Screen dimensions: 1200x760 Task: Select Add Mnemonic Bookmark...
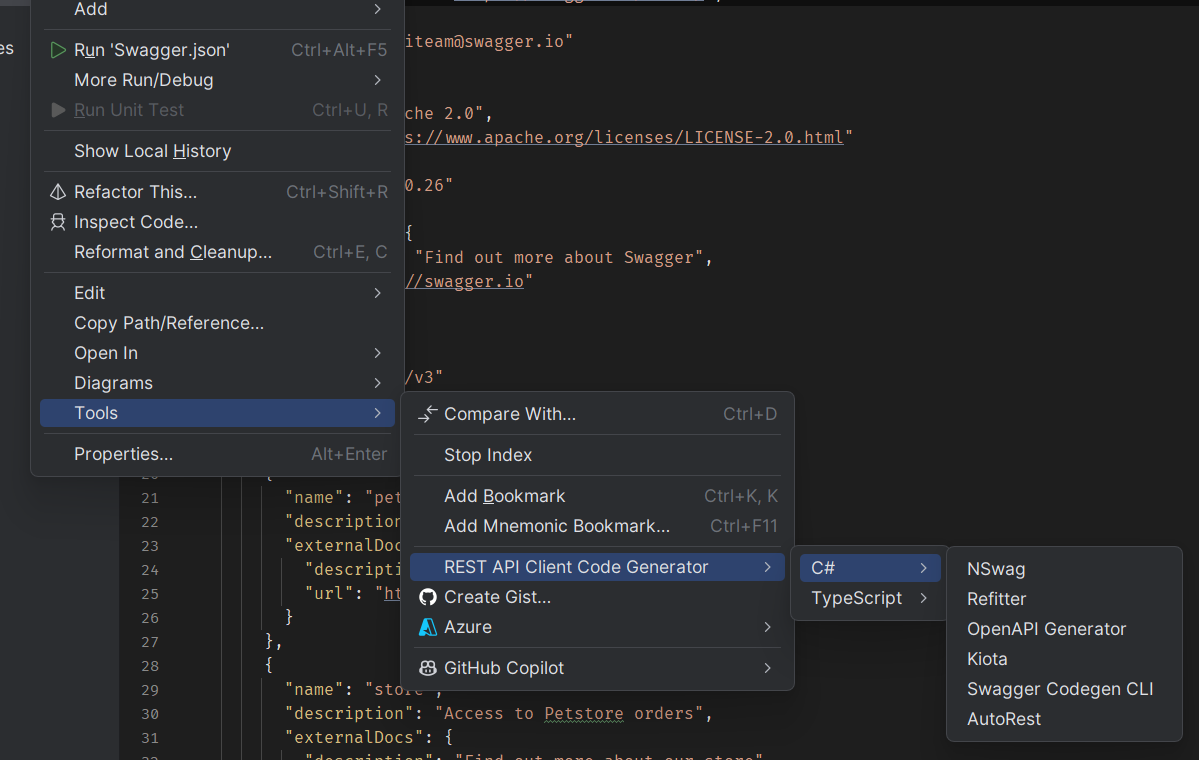pyautogui.click(x=598, y=526)
